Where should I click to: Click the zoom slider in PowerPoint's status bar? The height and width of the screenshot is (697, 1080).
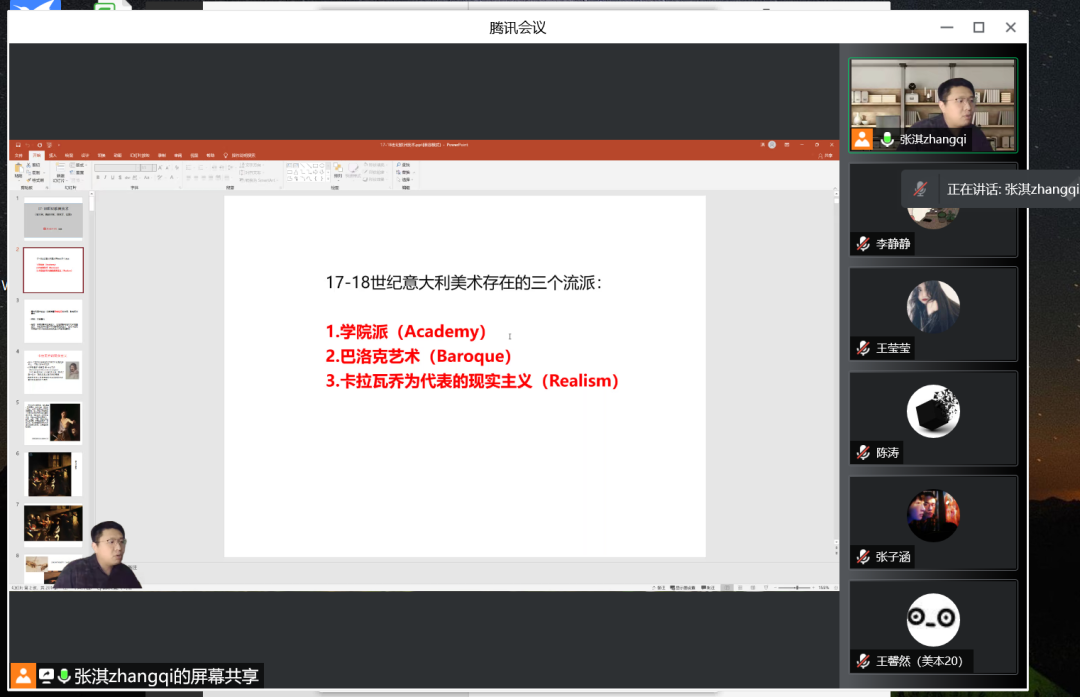[797, 587]
